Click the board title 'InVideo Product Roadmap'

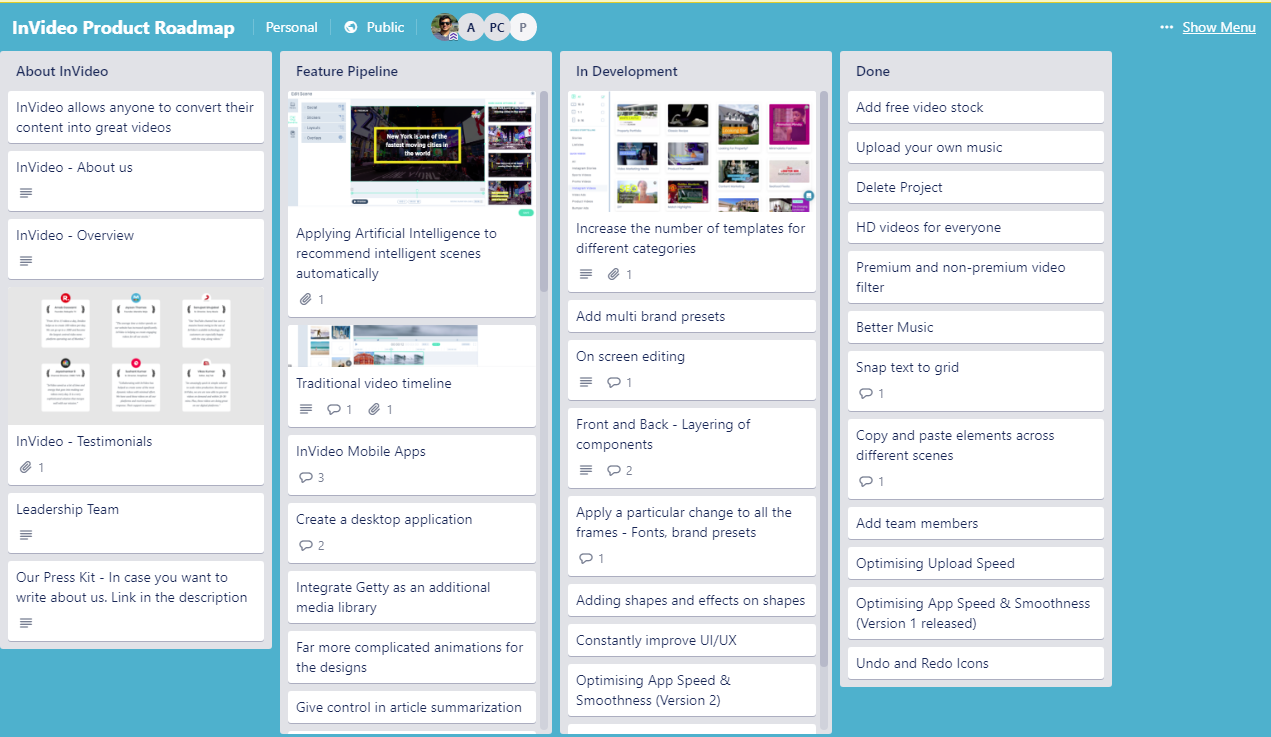(x=123, y=27)
